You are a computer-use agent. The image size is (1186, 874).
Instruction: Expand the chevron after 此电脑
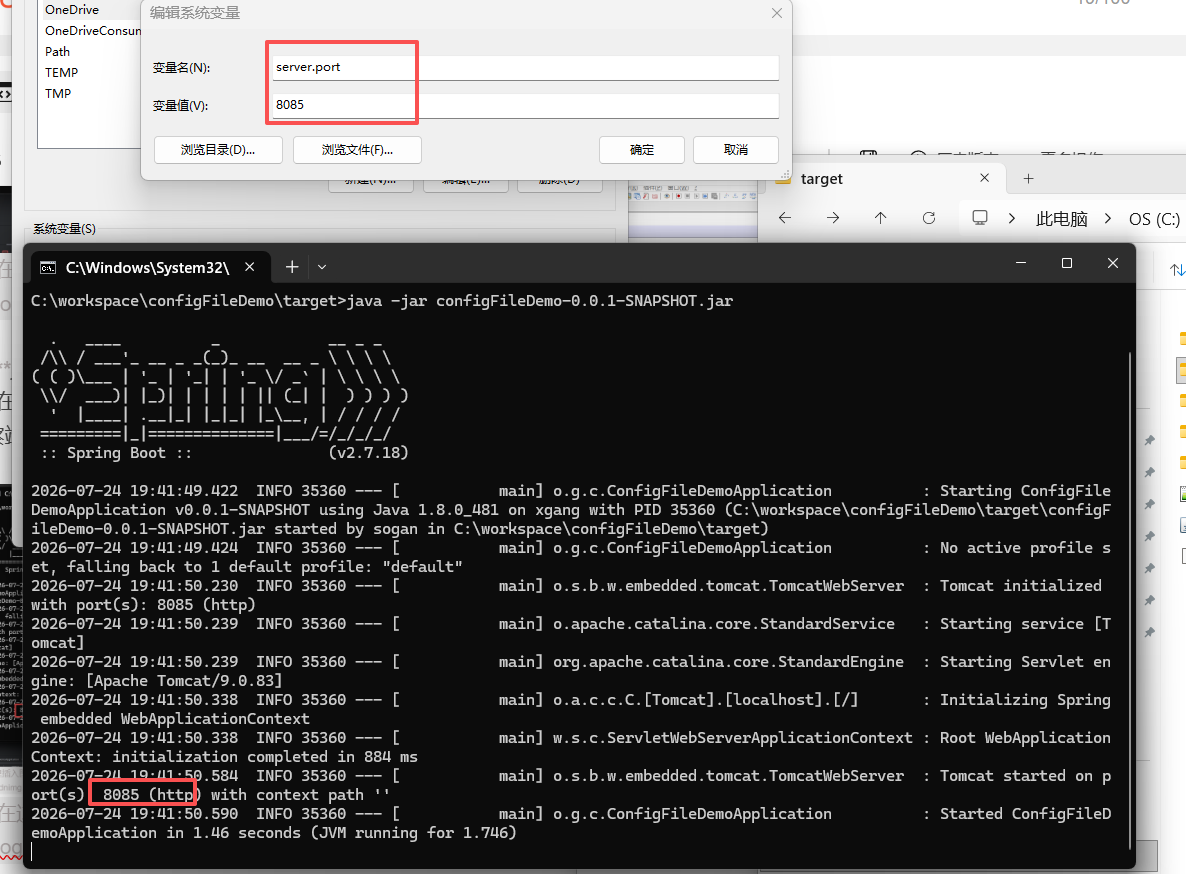[x=1108, y=218]
